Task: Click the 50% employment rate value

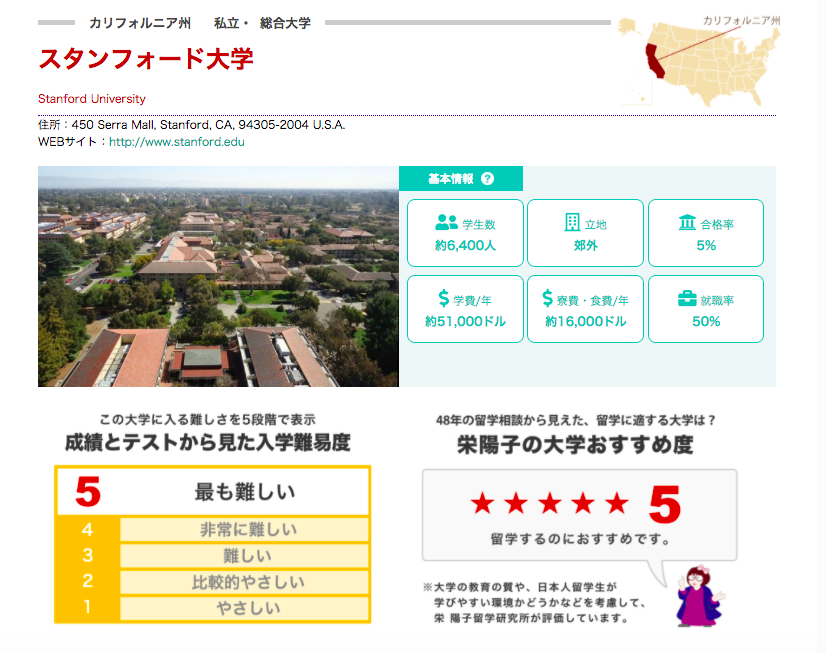Action: [706, 321]
